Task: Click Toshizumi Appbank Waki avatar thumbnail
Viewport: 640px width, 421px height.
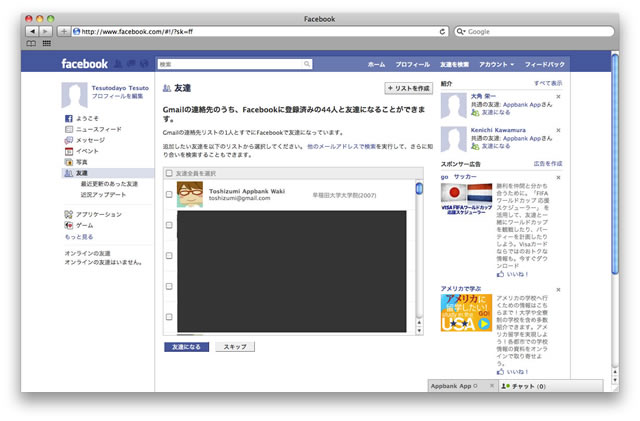Action: (x=190, y=194)
